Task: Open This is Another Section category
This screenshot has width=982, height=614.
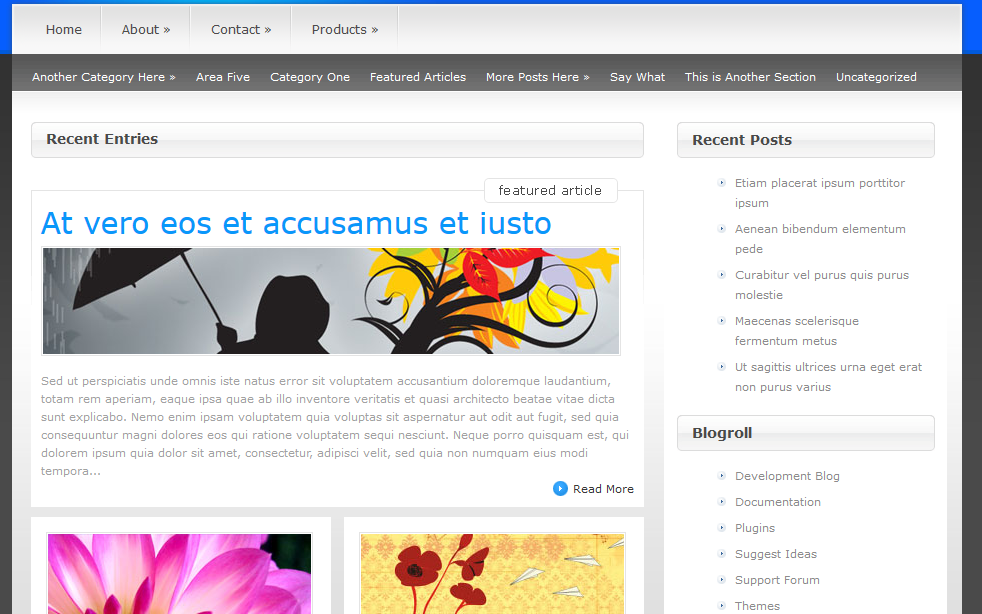Action: 750,77
